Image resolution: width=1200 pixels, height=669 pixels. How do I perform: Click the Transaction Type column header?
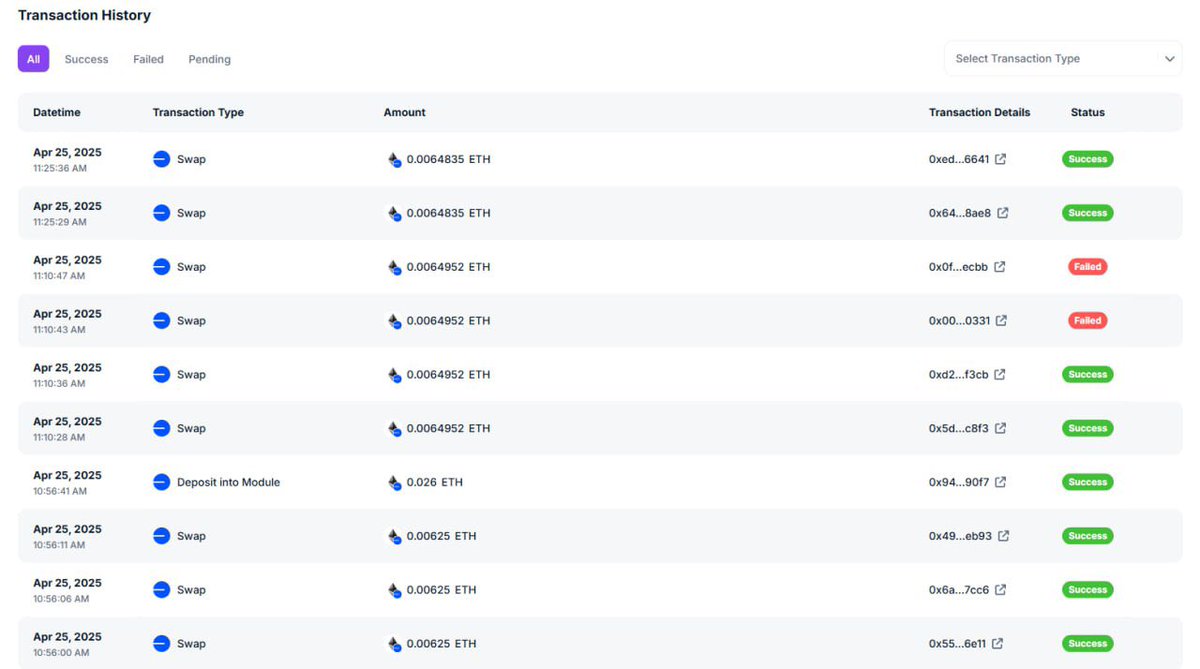[x=198, y=112]
